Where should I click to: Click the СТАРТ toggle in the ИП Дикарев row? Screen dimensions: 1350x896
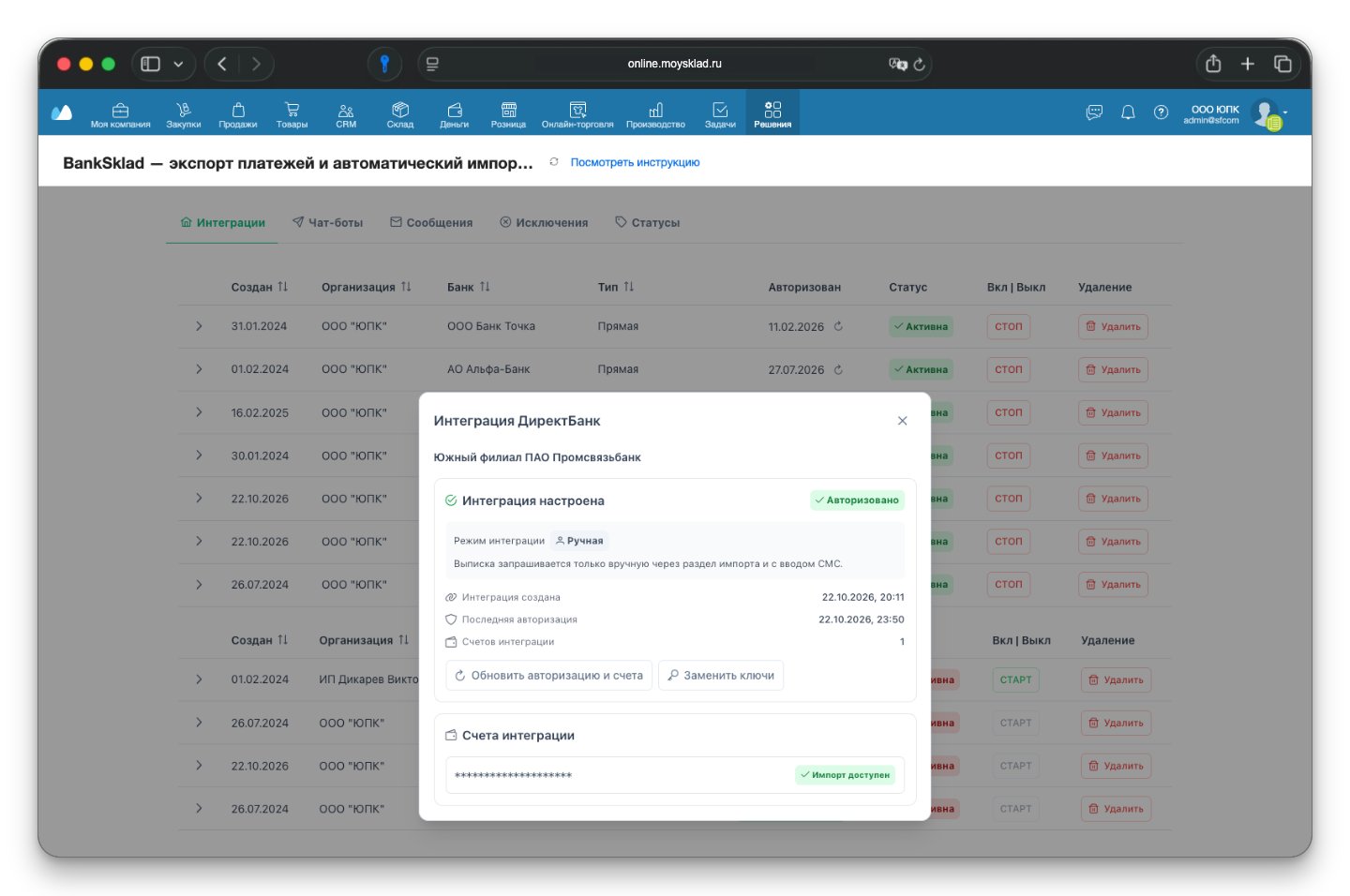tap(1015, 679)
